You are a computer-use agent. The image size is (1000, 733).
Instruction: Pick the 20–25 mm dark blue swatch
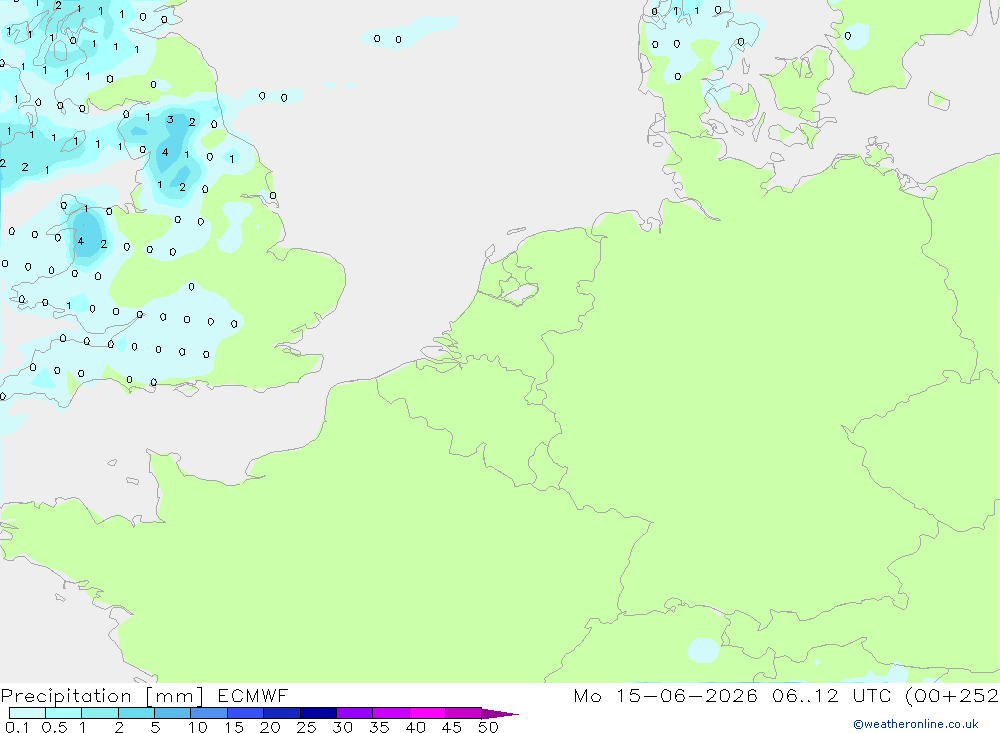[282, 713]
